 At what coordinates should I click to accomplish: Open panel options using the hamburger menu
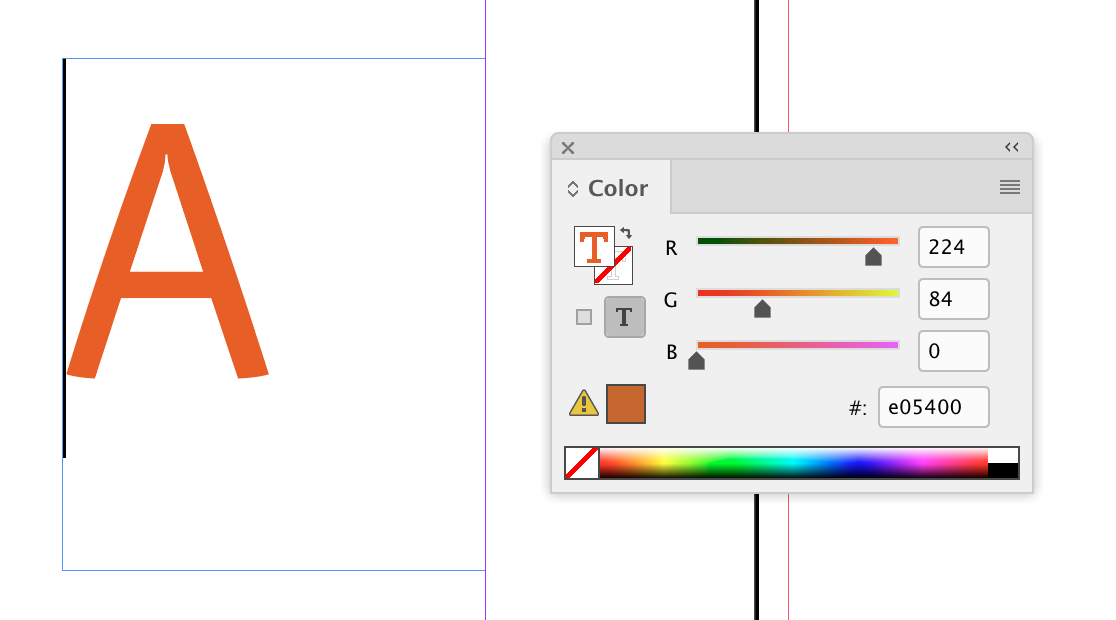point(1009,187)
